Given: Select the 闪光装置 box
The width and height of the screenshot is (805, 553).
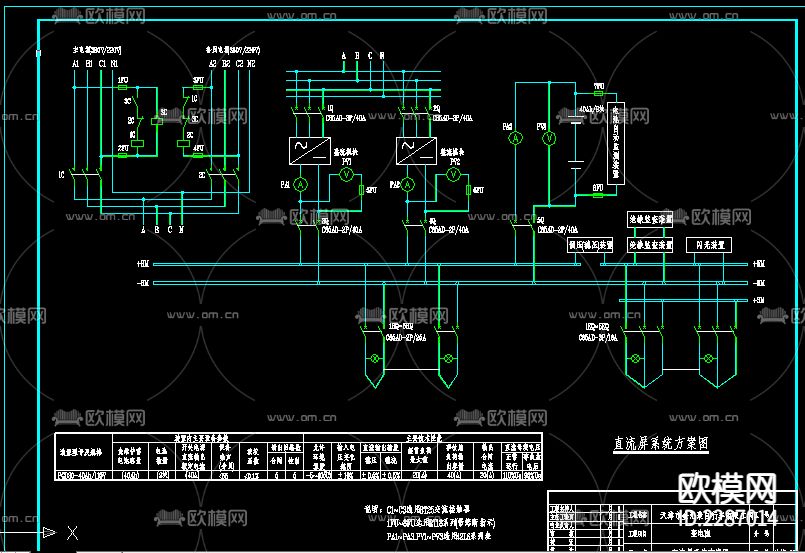Looking at the screenshot, I should pyautogui.click(x=709, y=245).
